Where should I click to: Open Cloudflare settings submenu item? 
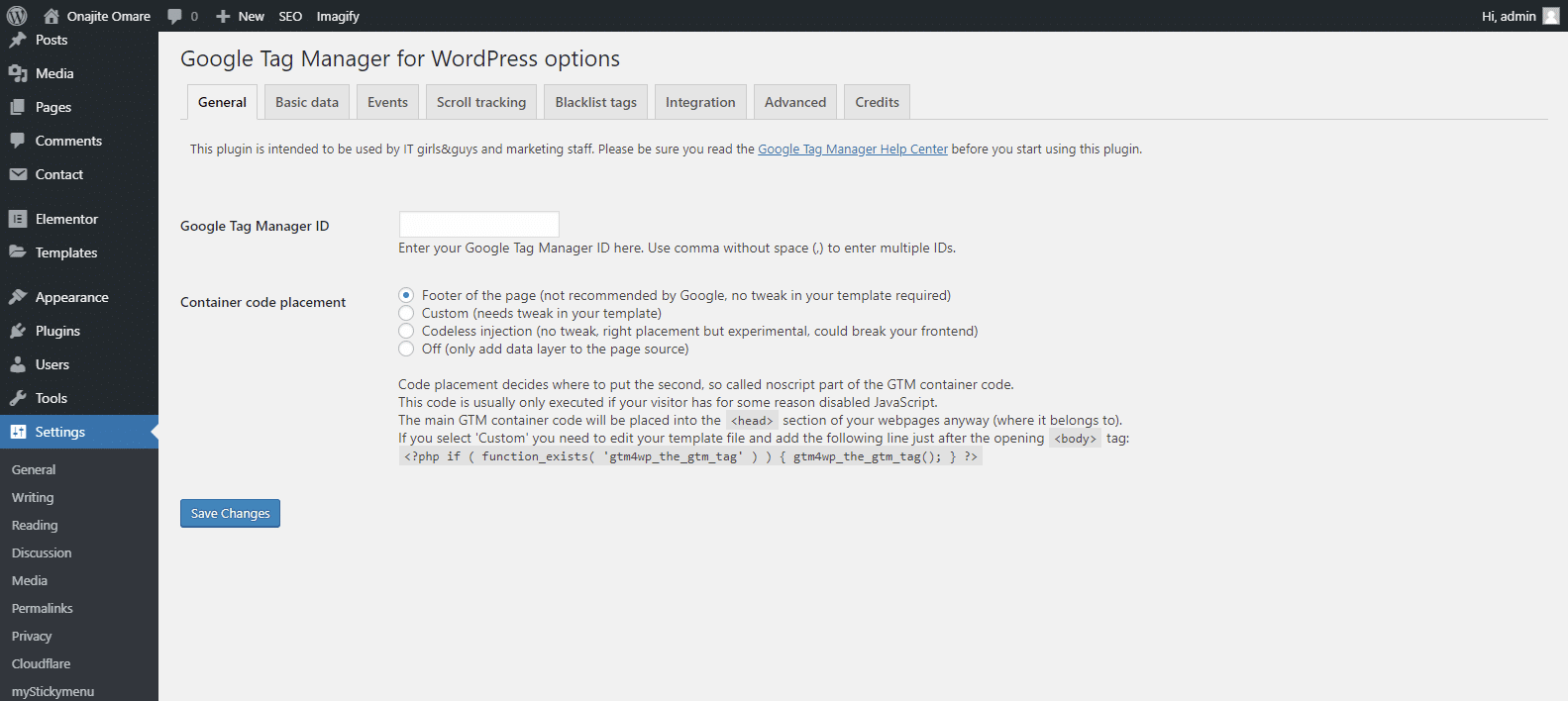click(42, 663)
